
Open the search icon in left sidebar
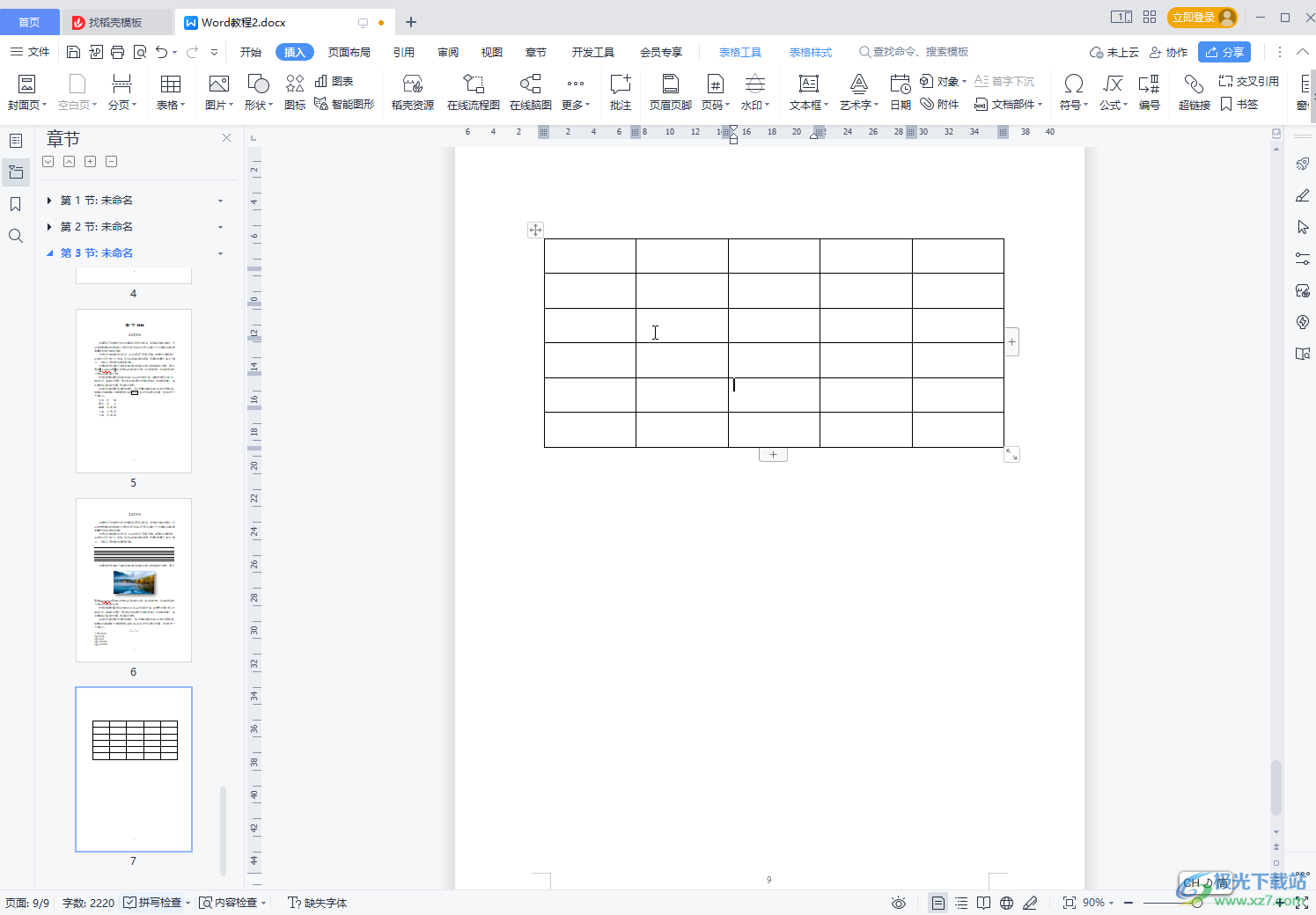pos(16,236)
